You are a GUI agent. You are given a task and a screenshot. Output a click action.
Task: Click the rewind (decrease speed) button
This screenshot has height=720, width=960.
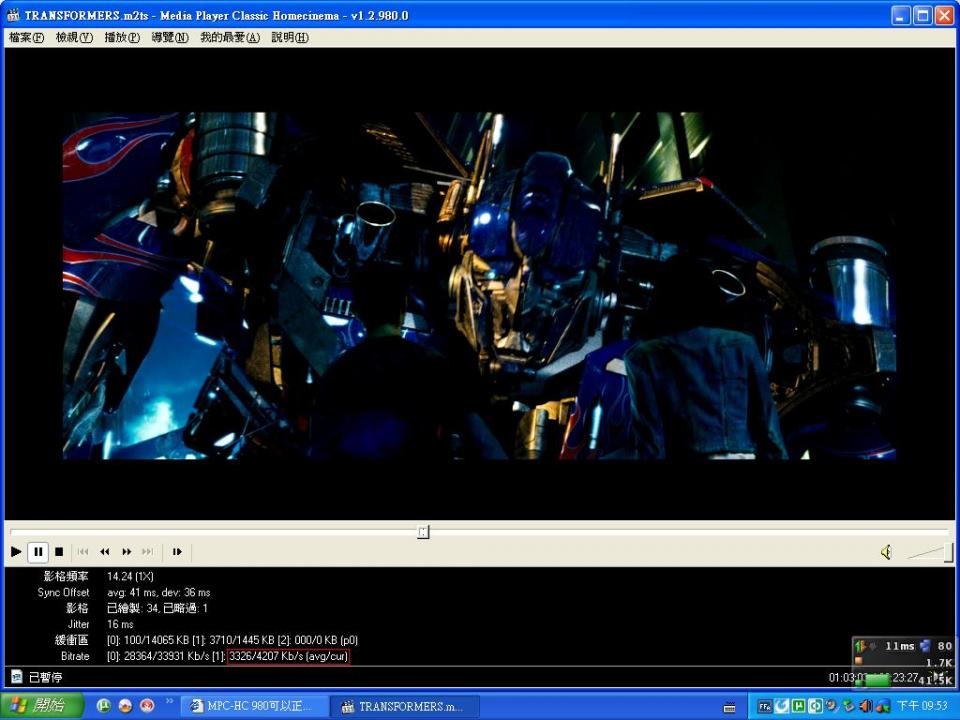point(105,551)
